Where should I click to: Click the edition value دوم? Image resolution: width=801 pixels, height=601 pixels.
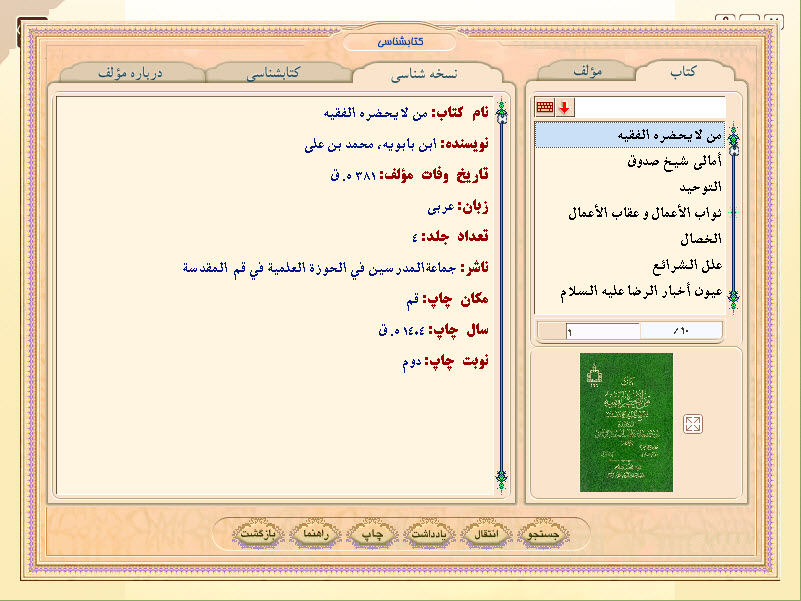pos(412,362)
